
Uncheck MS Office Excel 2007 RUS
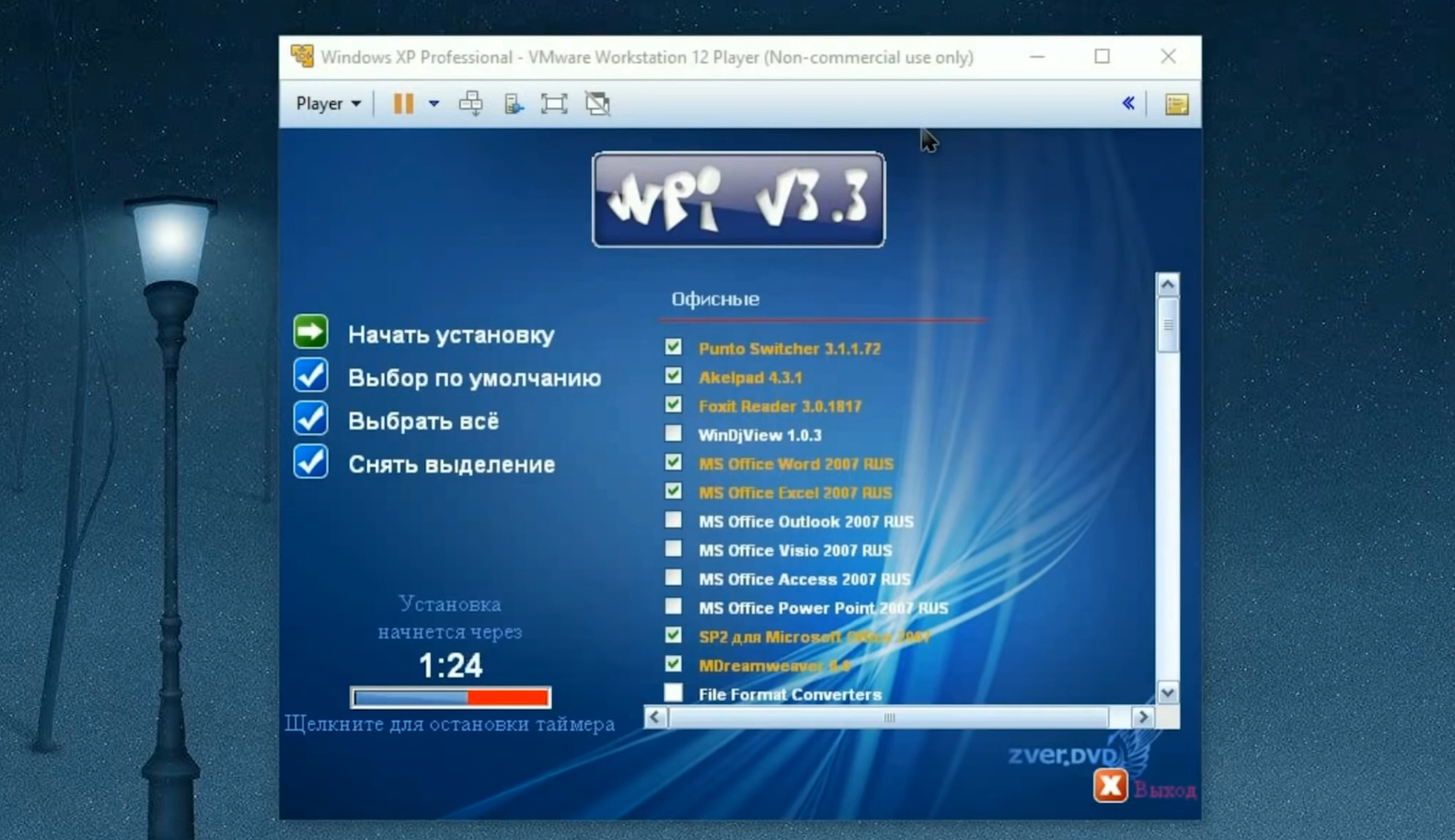[x=673, y=491]
